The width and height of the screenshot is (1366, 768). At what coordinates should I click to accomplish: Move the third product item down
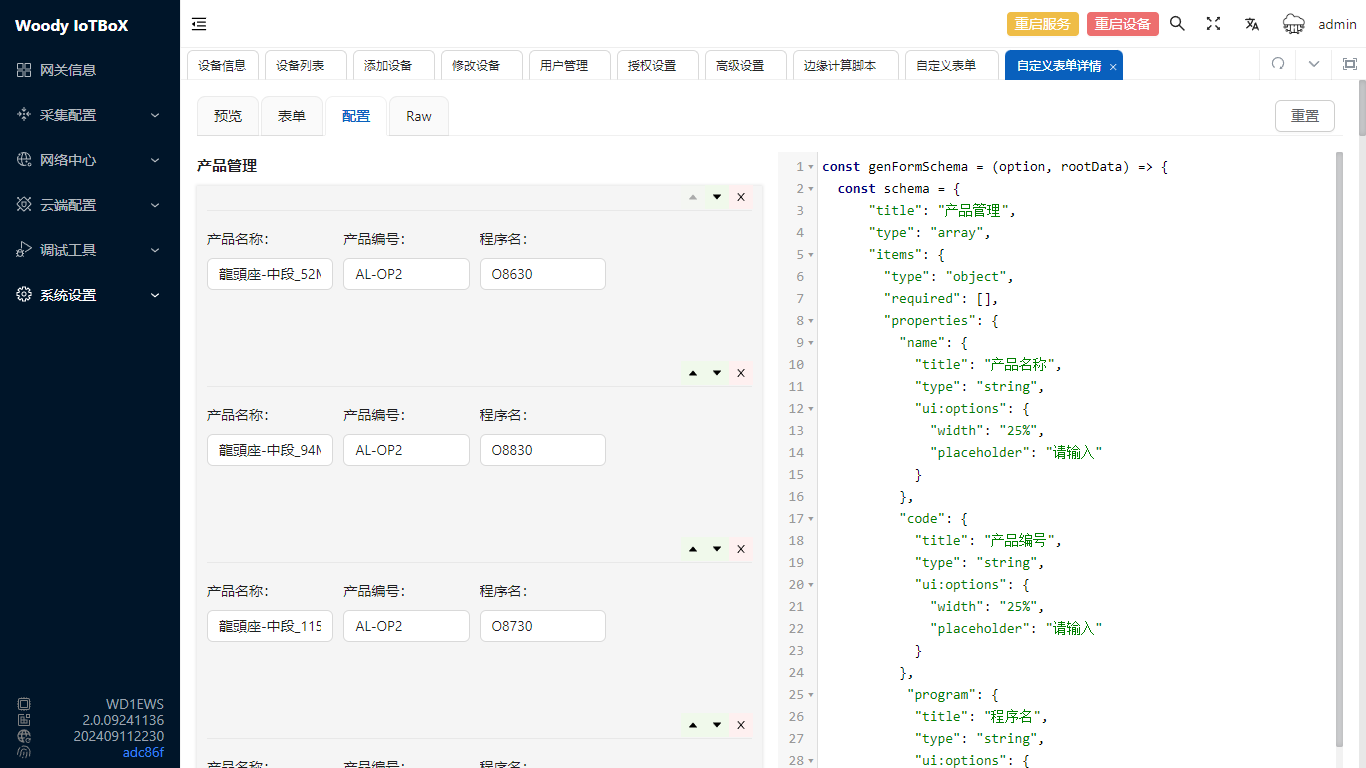717,549
